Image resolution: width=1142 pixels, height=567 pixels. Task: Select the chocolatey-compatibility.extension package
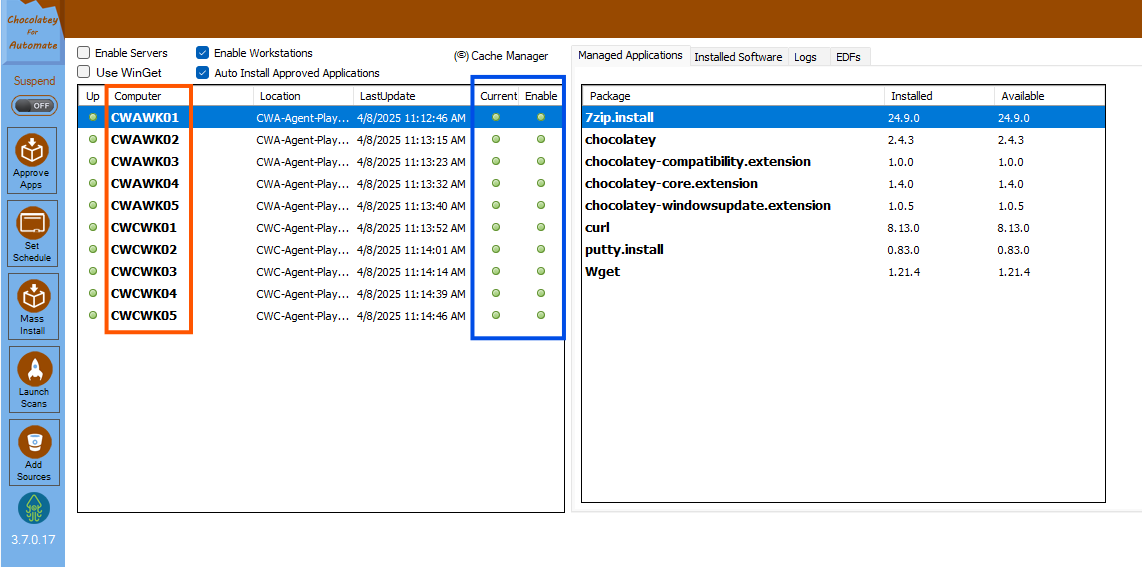click(x=843, y=162)
